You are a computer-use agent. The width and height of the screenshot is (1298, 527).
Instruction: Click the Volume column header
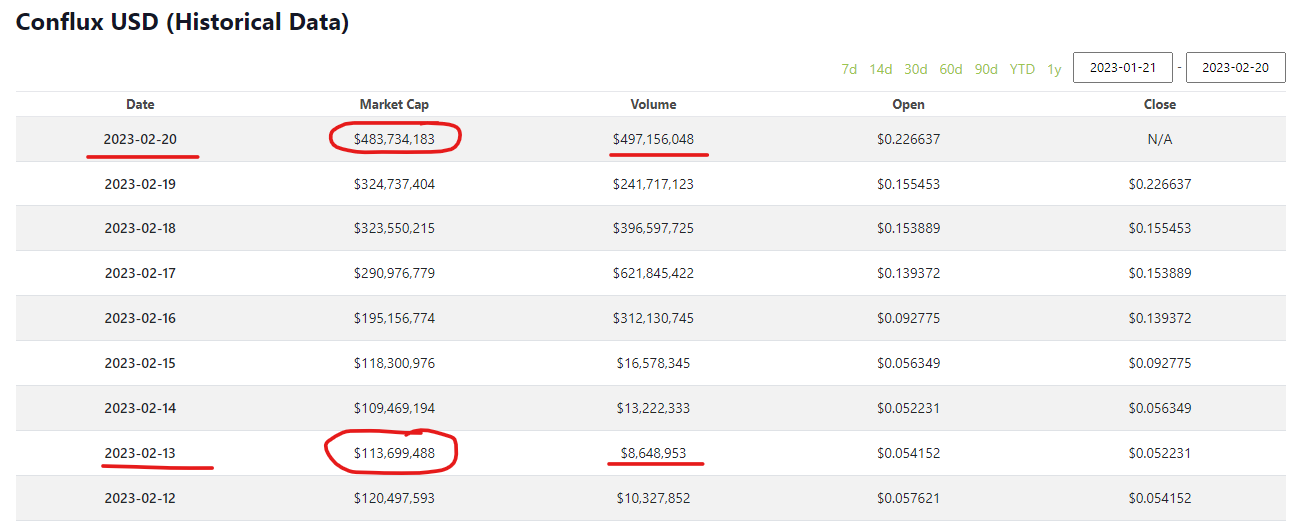point(653,104)
